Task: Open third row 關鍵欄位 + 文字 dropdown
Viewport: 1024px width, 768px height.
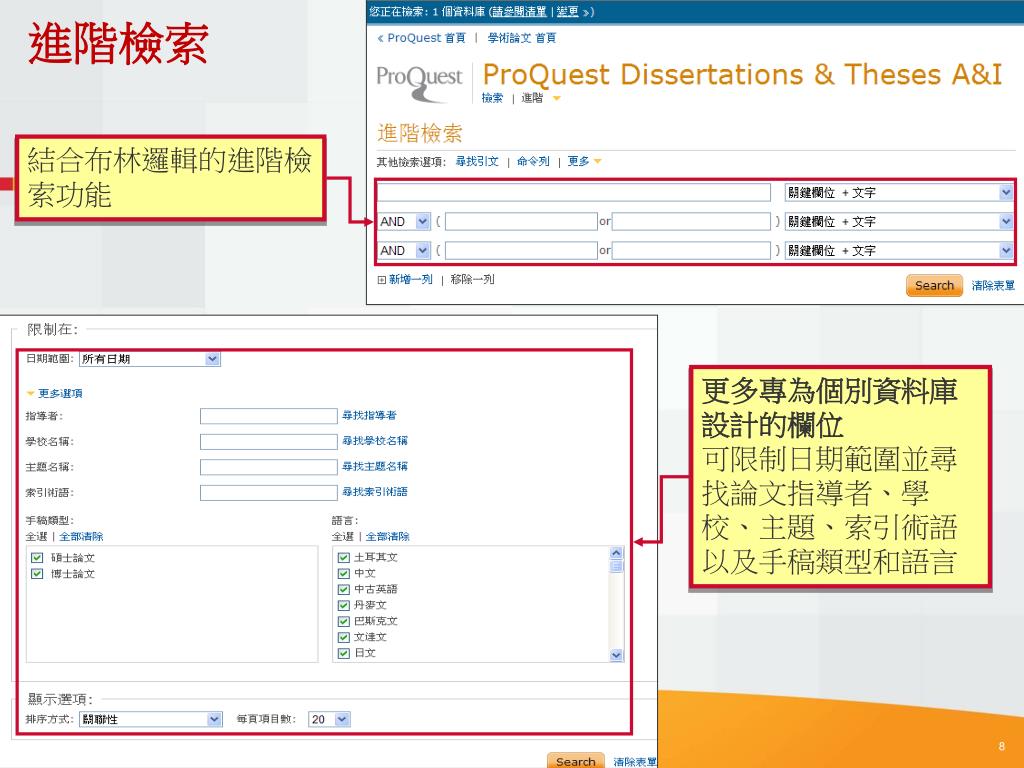Action: click(898, 250)
